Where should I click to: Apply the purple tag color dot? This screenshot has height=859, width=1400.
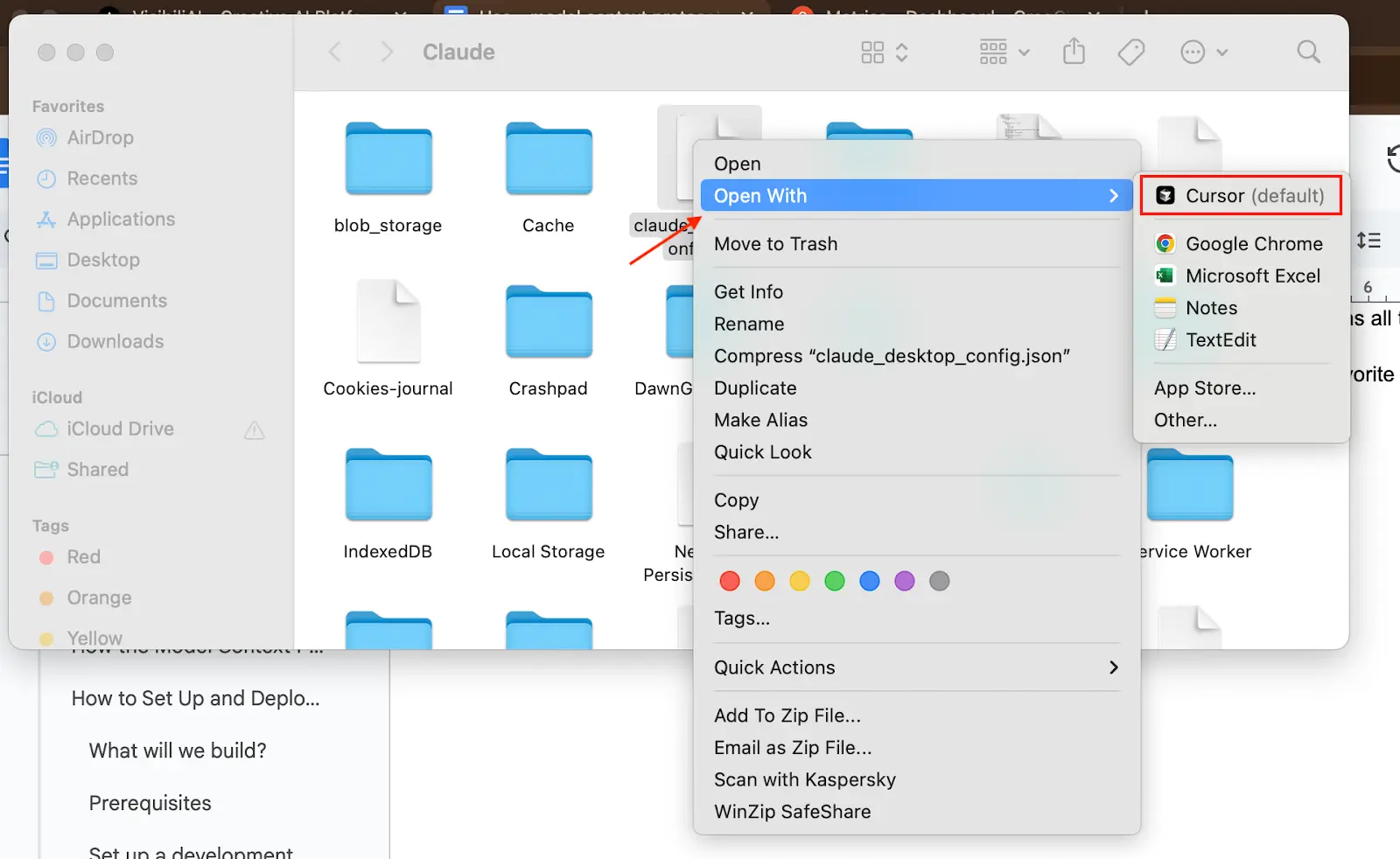tap(905, 581)
